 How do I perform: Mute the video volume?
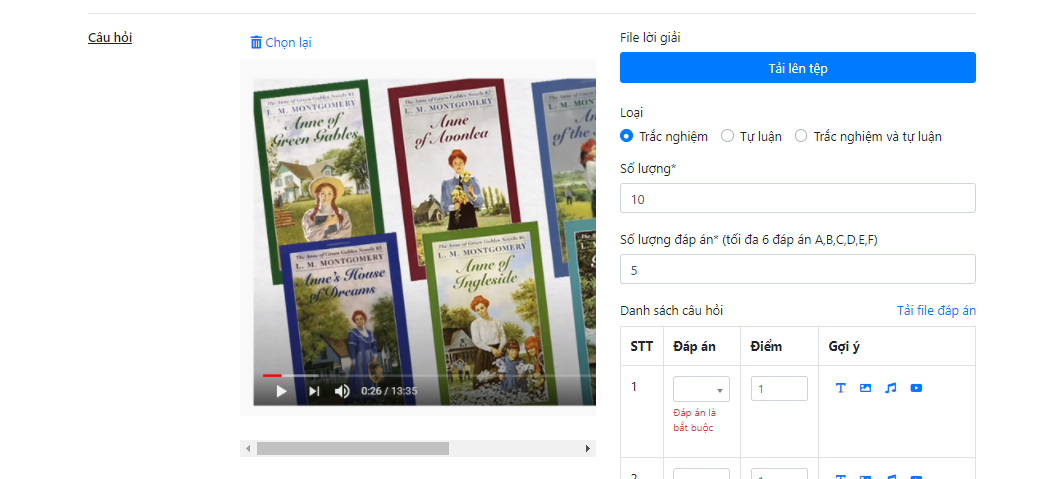point(342,391)
